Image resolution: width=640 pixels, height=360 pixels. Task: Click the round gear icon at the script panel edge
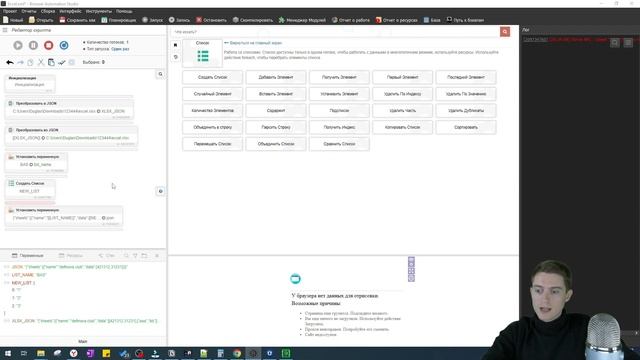click(160, 191)
